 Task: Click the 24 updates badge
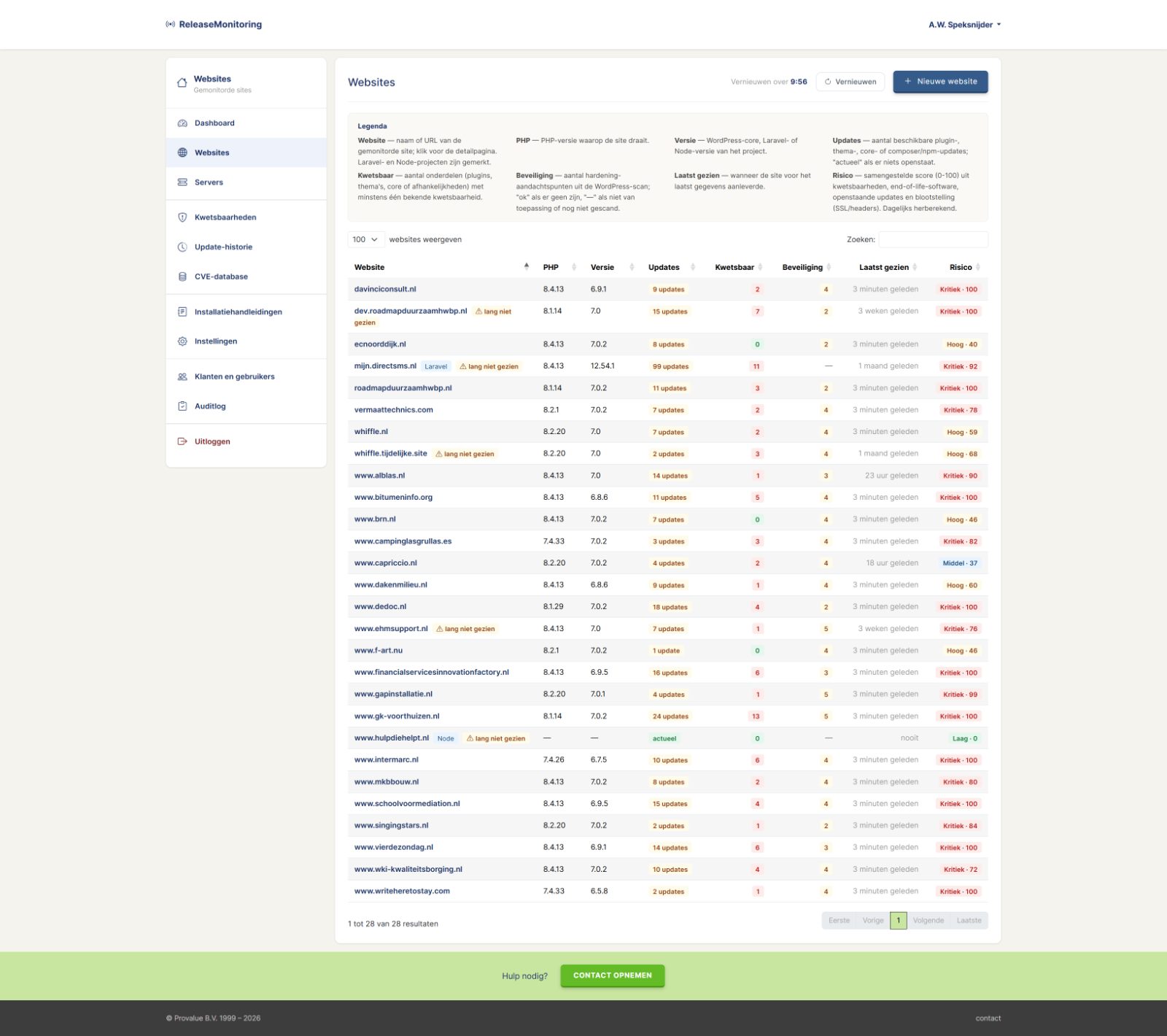670,716
